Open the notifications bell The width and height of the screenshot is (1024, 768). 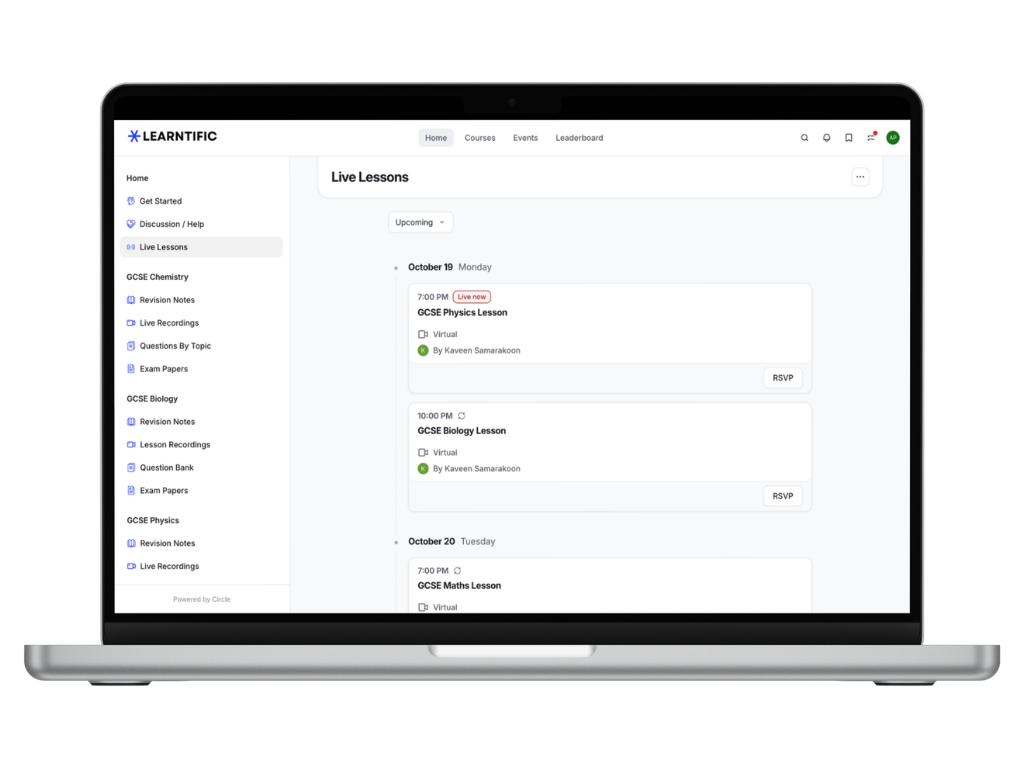pyautogui.click(x=827, y=138)
